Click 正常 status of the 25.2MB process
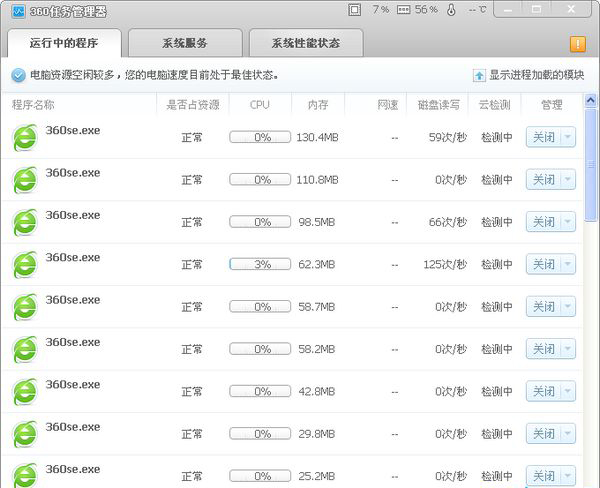Screen dimensions: 600x488 pyautogui.click(x=192, y=476)
